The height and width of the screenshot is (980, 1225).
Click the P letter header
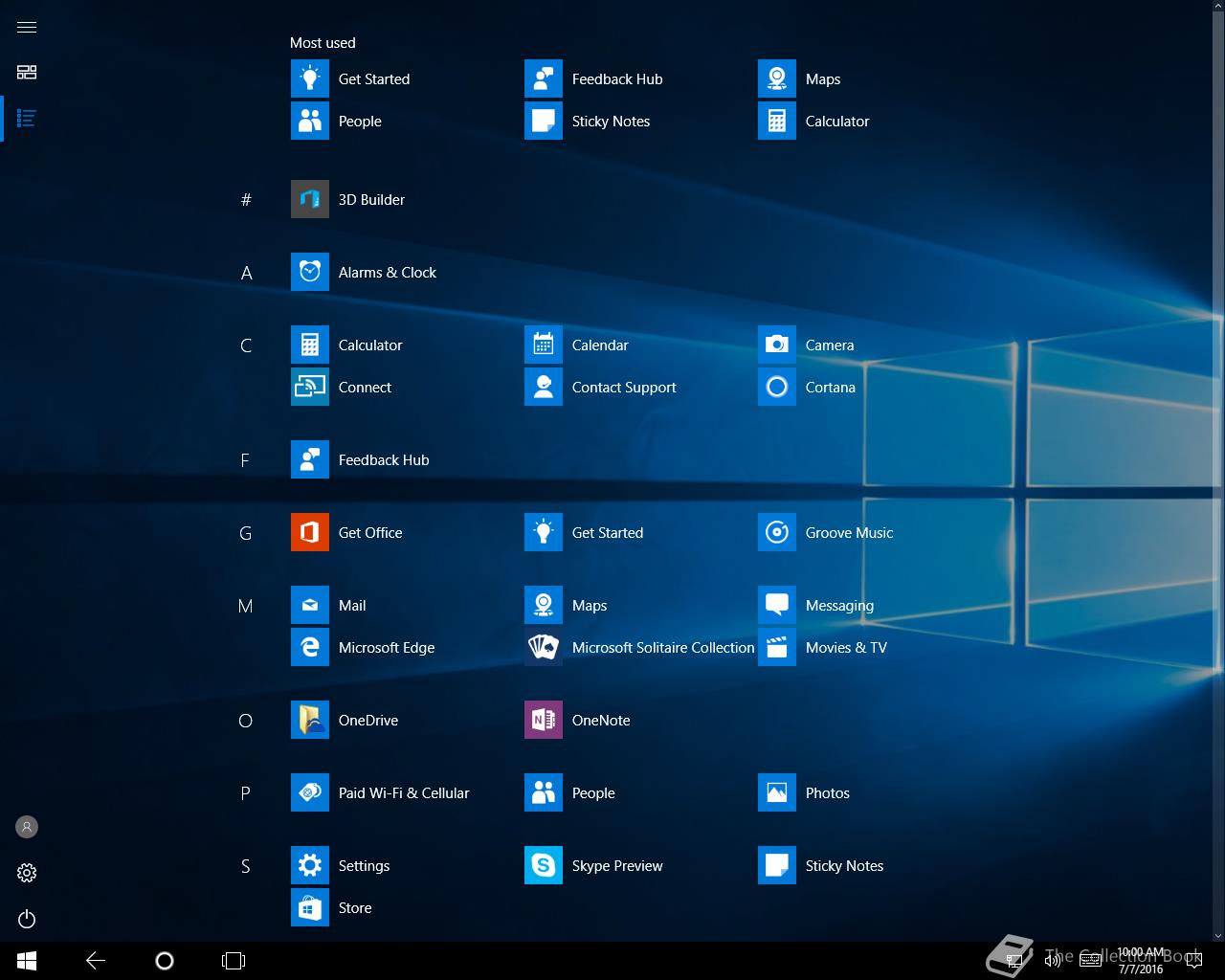[x=245, y=793]
